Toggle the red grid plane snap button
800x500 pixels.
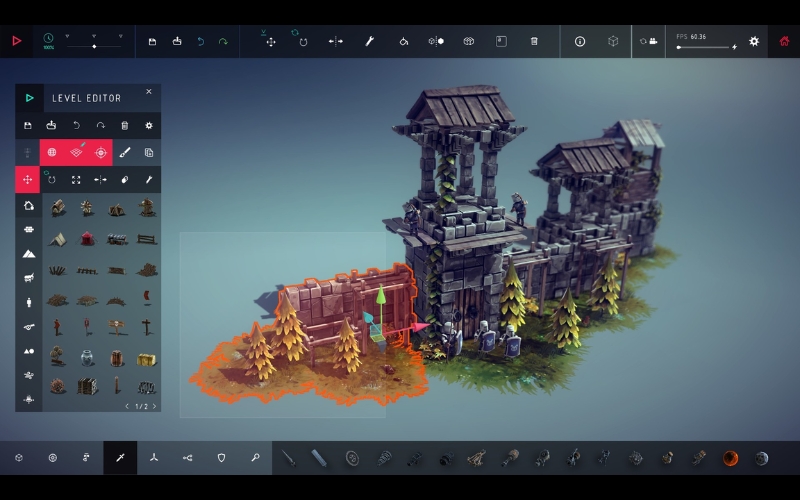click(x=76, y=152)
